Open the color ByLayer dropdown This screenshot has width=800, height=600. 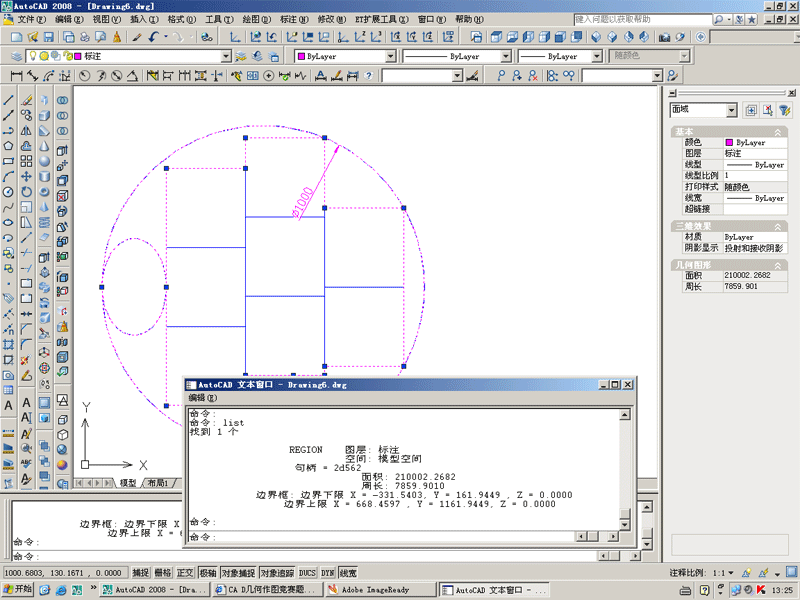pos(390,56)
